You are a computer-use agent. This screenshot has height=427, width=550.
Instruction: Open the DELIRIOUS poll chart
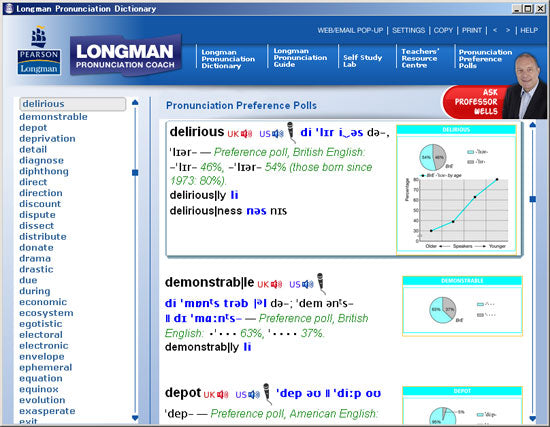tap(456, 189)
